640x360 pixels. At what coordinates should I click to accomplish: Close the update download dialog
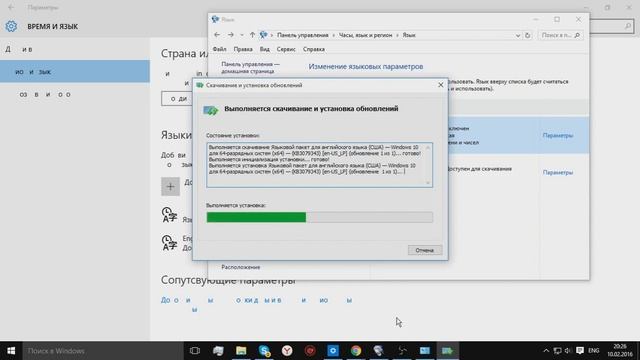coord(440,85)
